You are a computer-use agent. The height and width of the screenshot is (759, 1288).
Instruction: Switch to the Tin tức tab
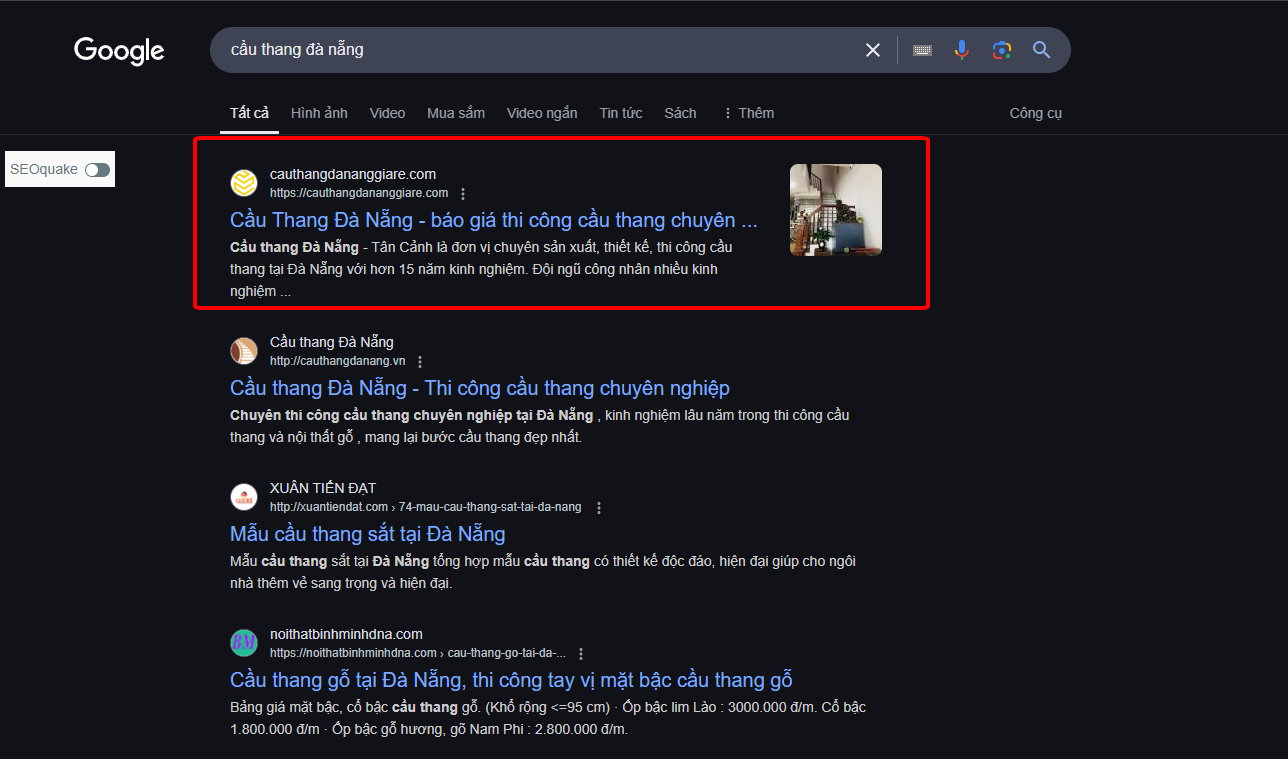(621, 113)
